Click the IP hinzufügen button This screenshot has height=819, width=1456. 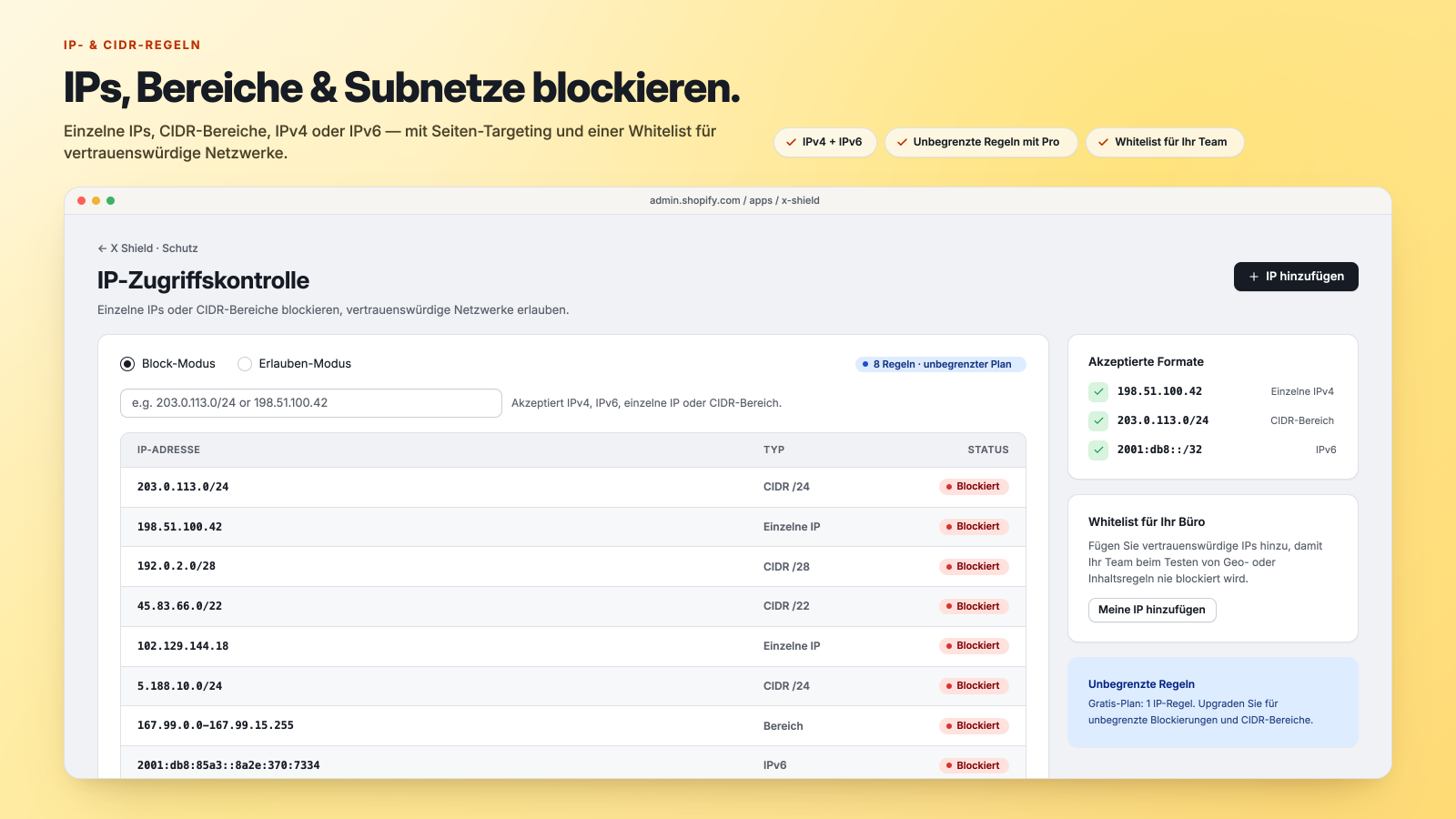tap(1296, 277)
